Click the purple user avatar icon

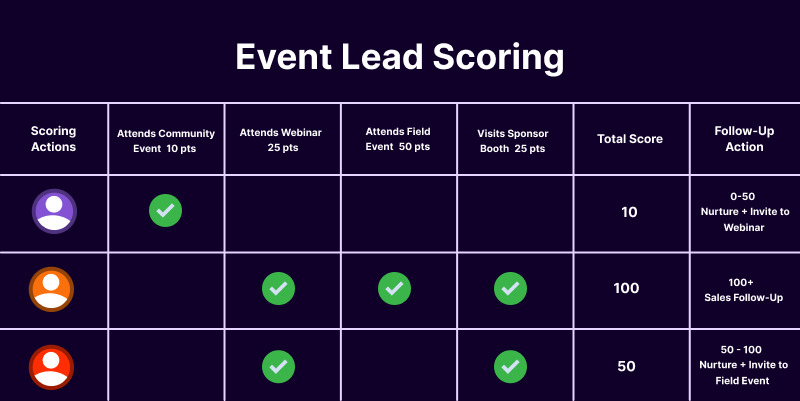click(54, 211)
